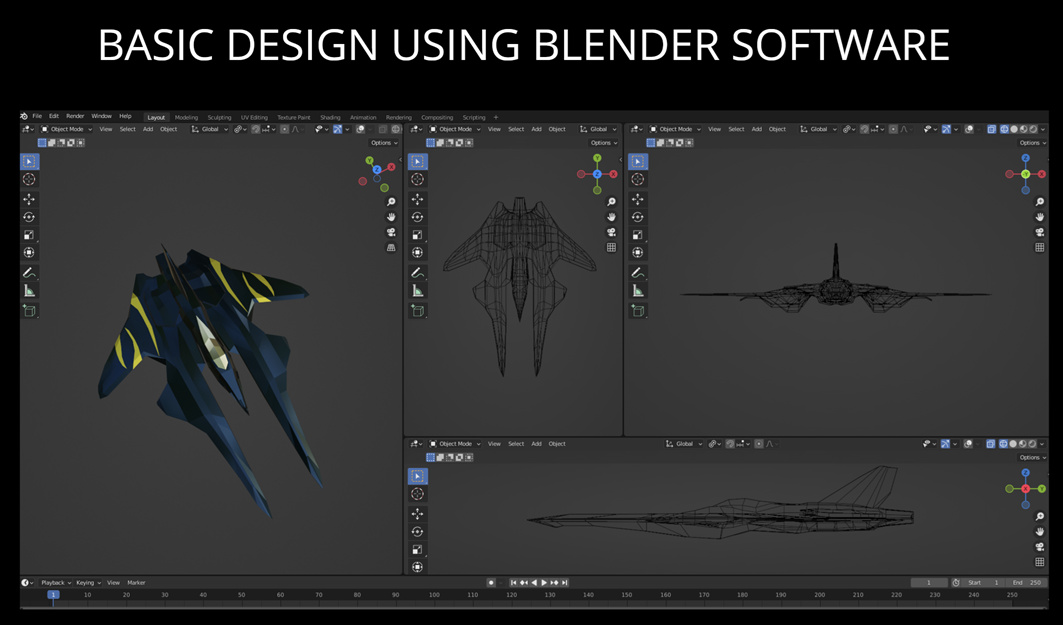Open the Keying dropdown in the timeline

click(x=88, y=582)
